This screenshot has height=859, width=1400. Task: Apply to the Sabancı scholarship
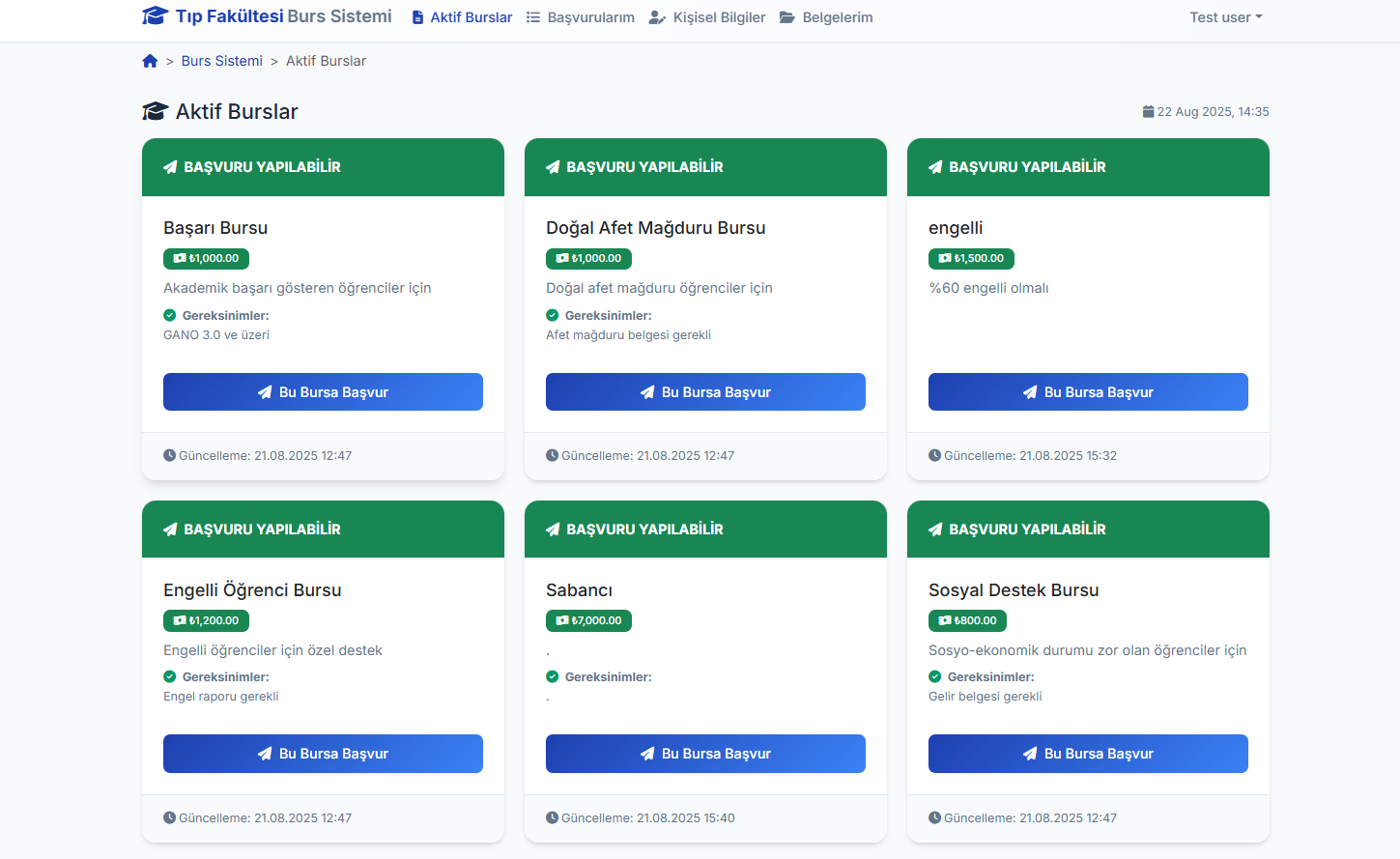(x=705, y=754)
